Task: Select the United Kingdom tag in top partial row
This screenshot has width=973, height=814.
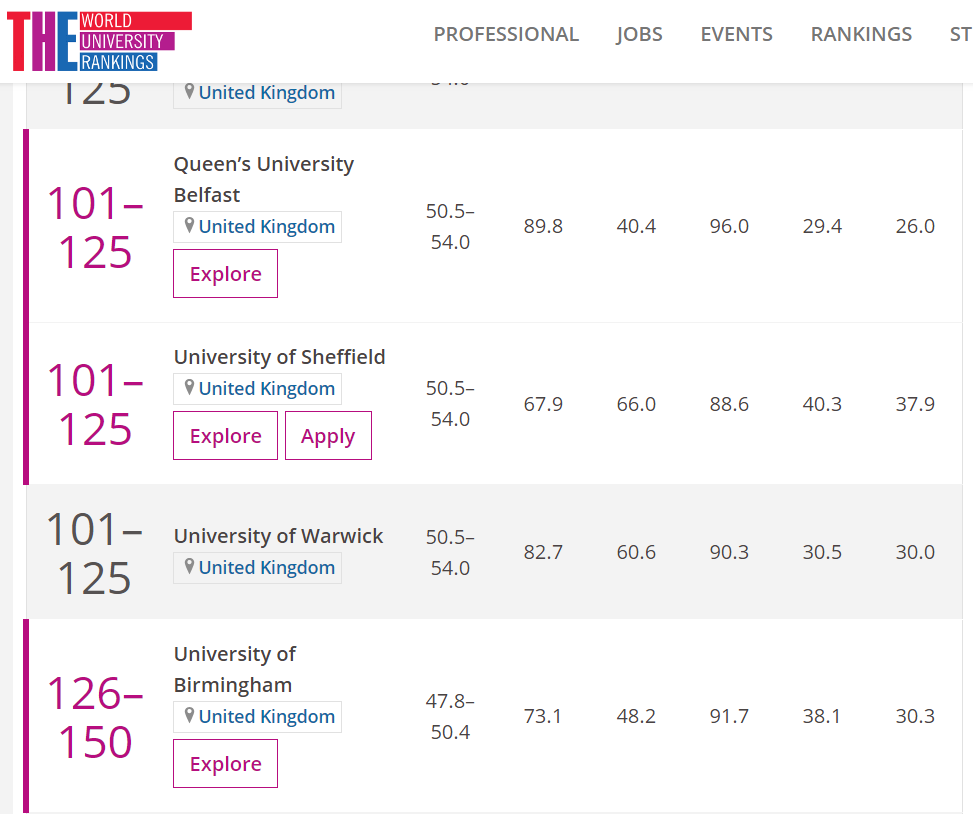Action: pos(266,93)
